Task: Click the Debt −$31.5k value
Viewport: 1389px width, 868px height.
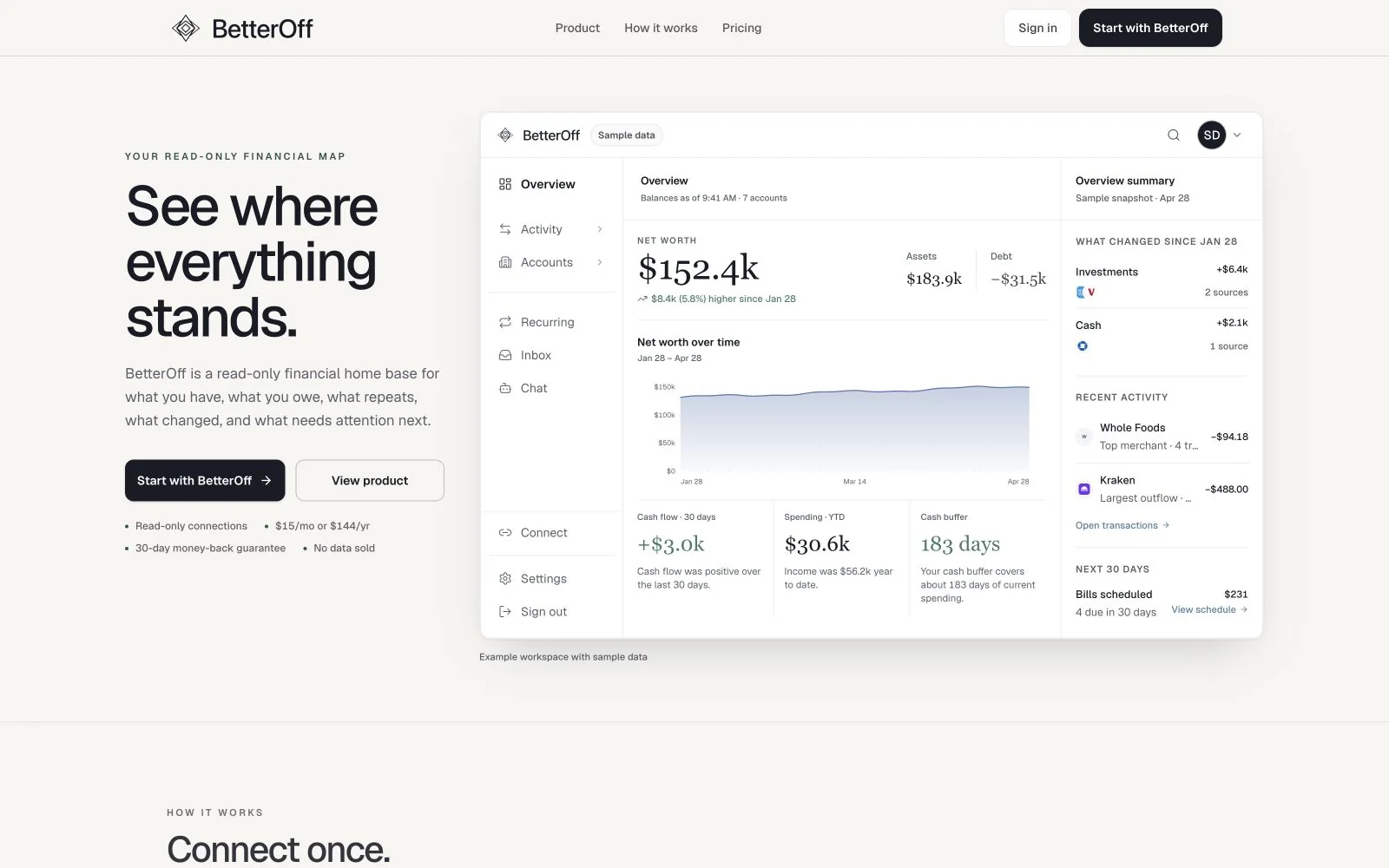Action: pyautogui.click(x=1018, y=279)
